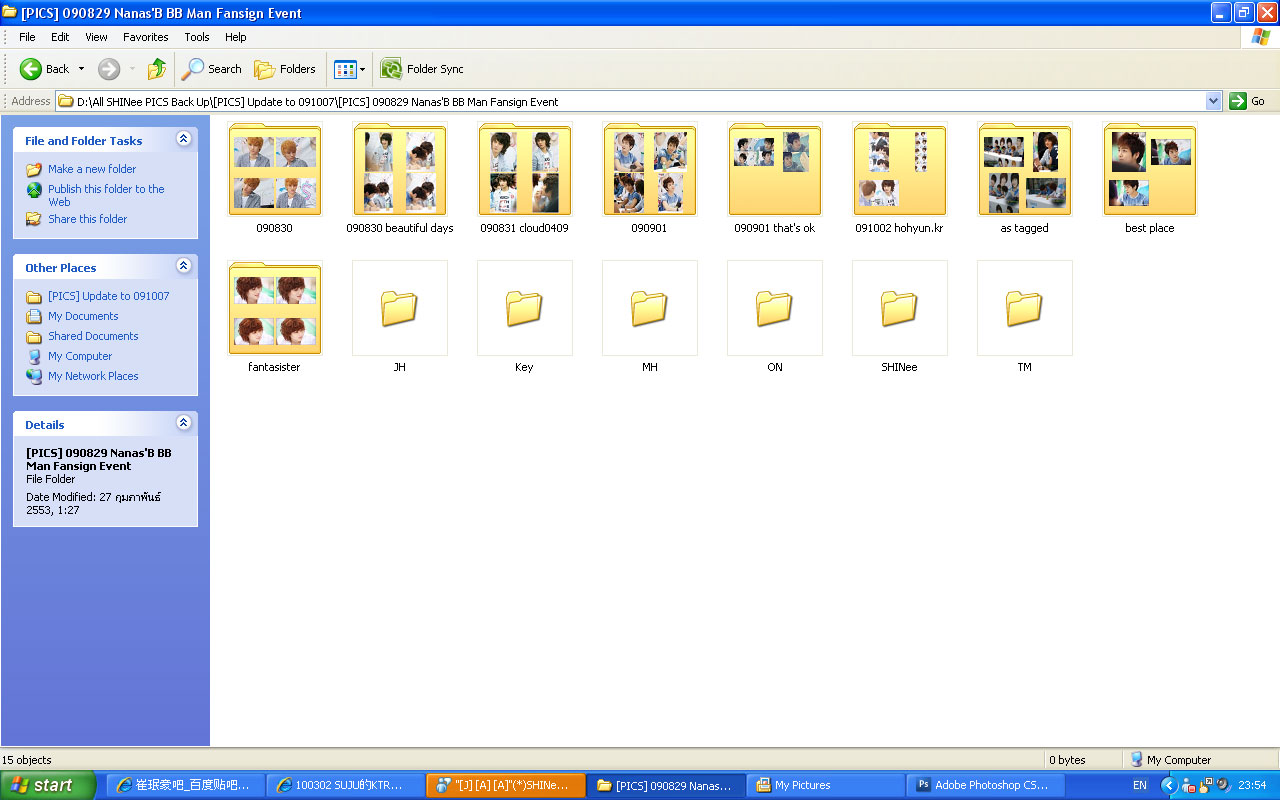Image resolution: width=1280 pixels, height=800 pixels.
Task: Open the Forward history dropdown arrow
Action: (x=132, y=69)
